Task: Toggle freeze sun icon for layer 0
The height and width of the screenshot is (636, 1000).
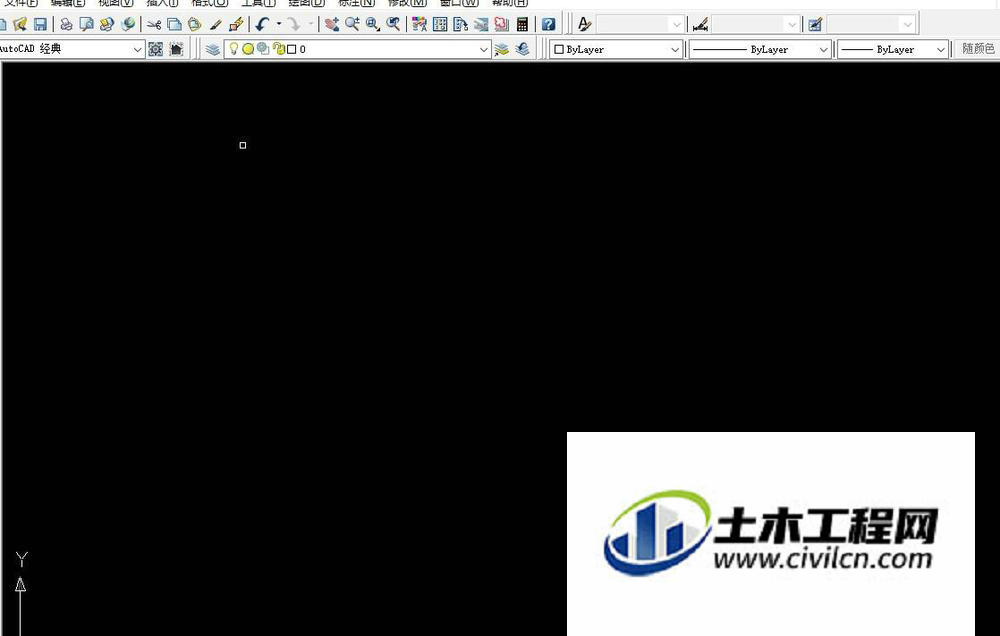Action: [248, 48]
